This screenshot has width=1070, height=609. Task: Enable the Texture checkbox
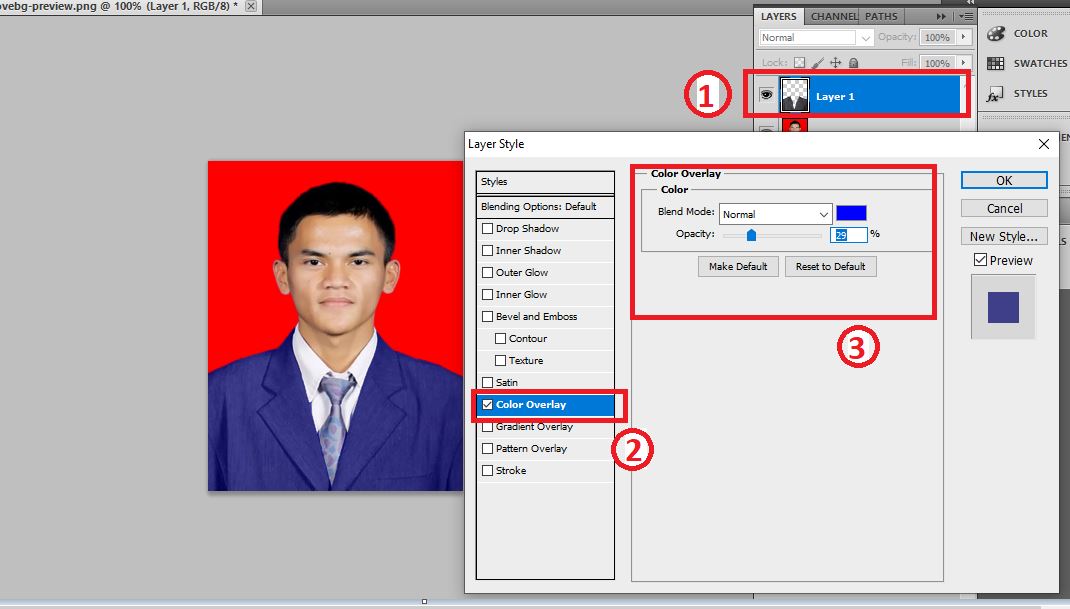click(x=500, y=360)
